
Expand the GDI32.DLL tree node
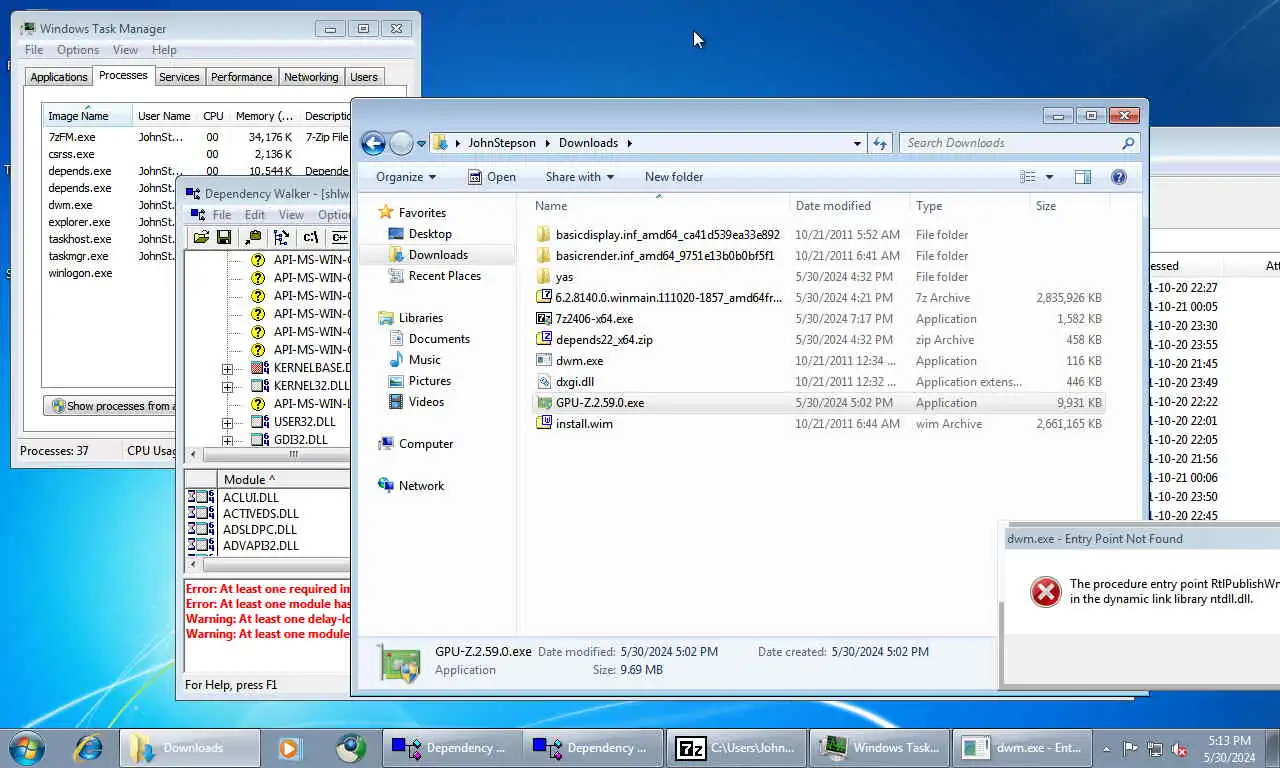[x=228, y=440]
